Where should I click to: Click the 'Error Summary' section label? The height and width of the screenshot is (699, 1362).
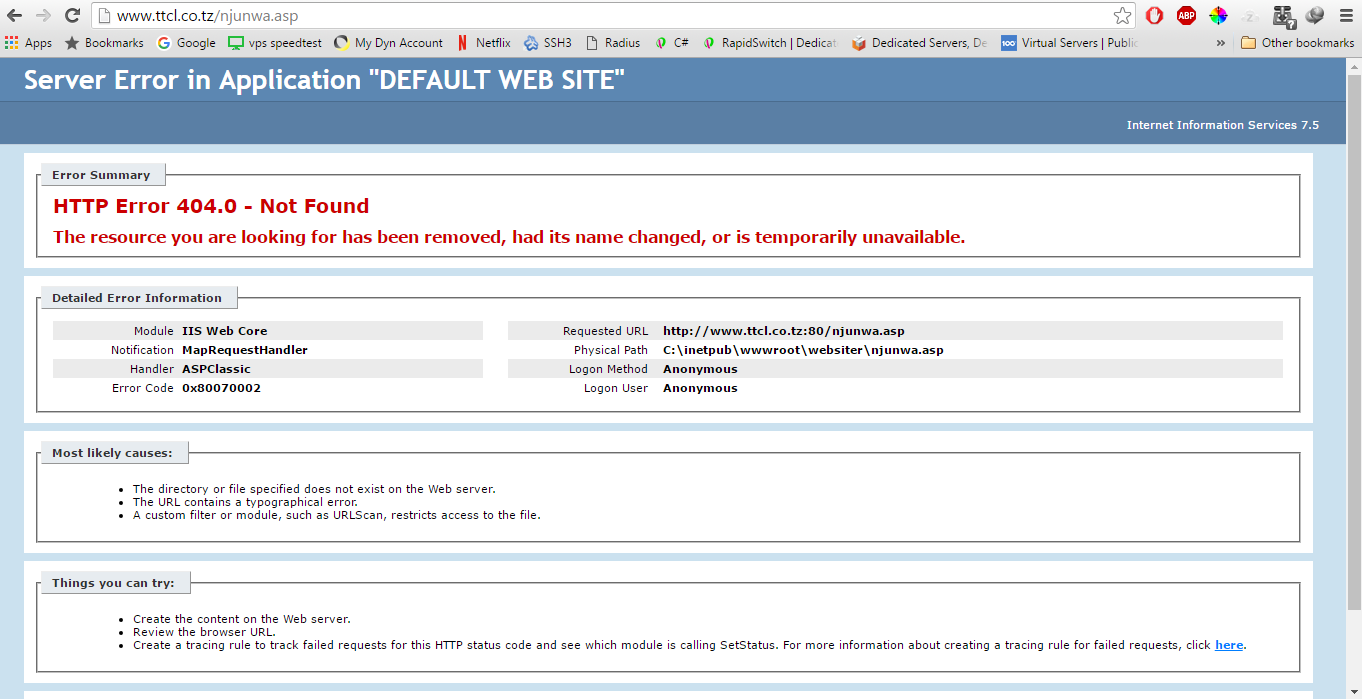[101, 175]
